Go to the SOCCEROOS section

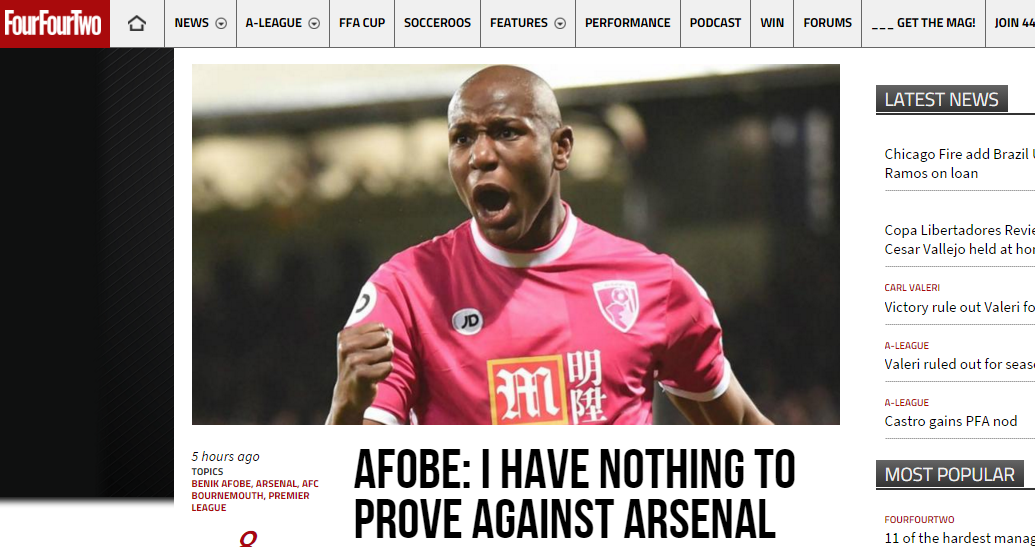point(438,23)
